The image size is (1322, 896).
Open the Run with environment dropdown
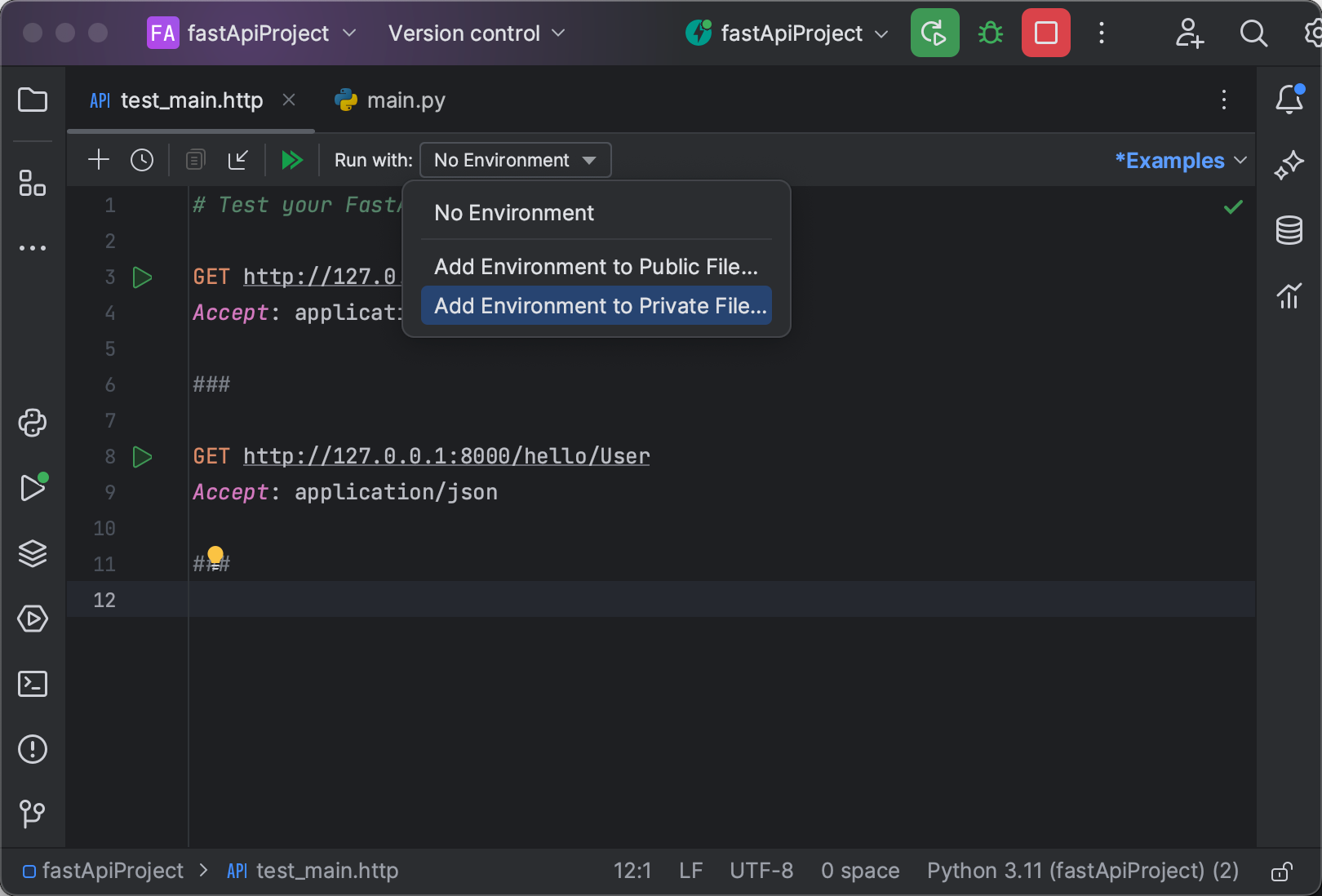[515, 160]
